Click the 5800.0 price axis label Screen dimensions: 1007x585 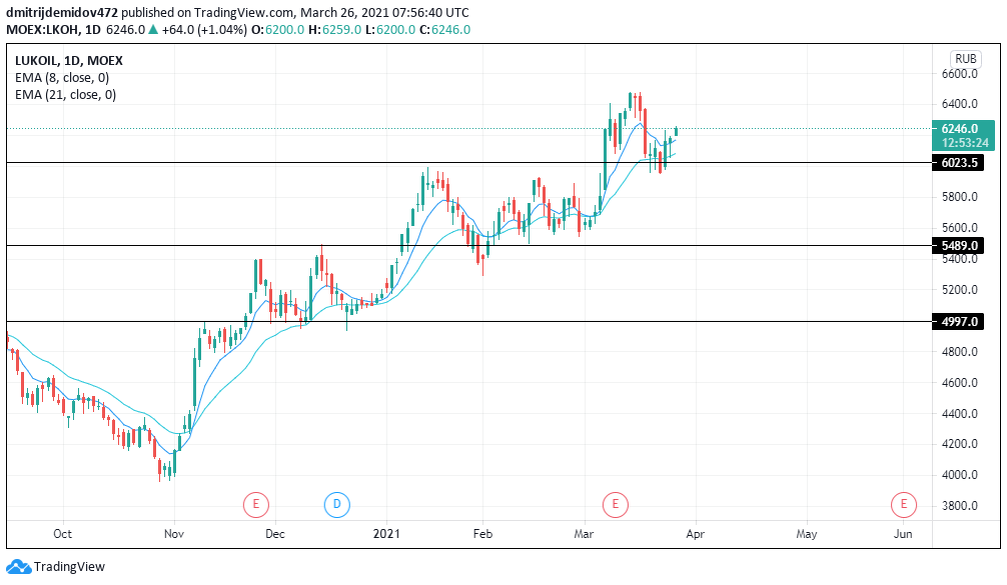[959, 196]
